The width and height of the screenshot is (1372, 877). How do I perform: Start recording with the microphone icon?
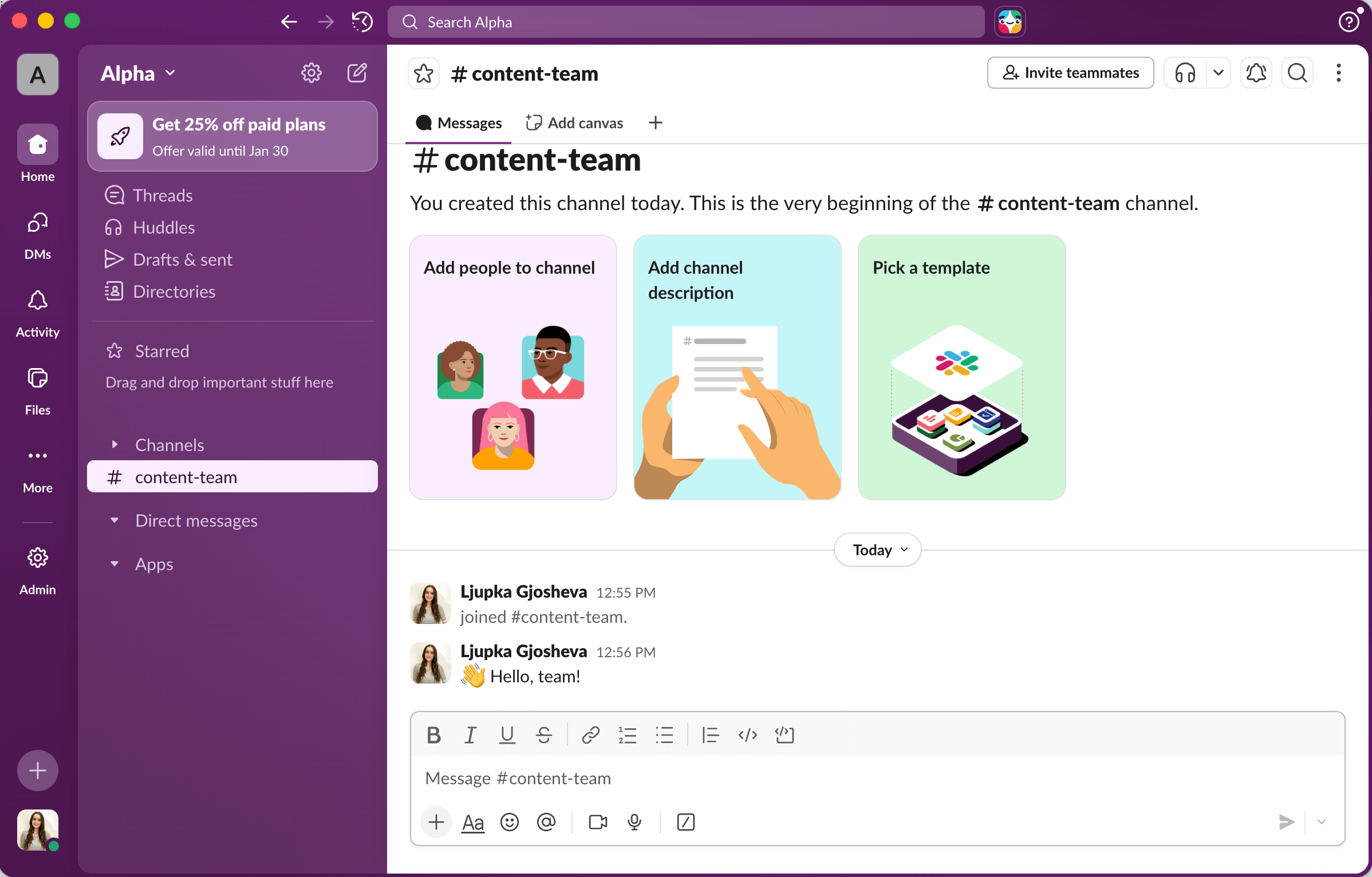point(634,823)
